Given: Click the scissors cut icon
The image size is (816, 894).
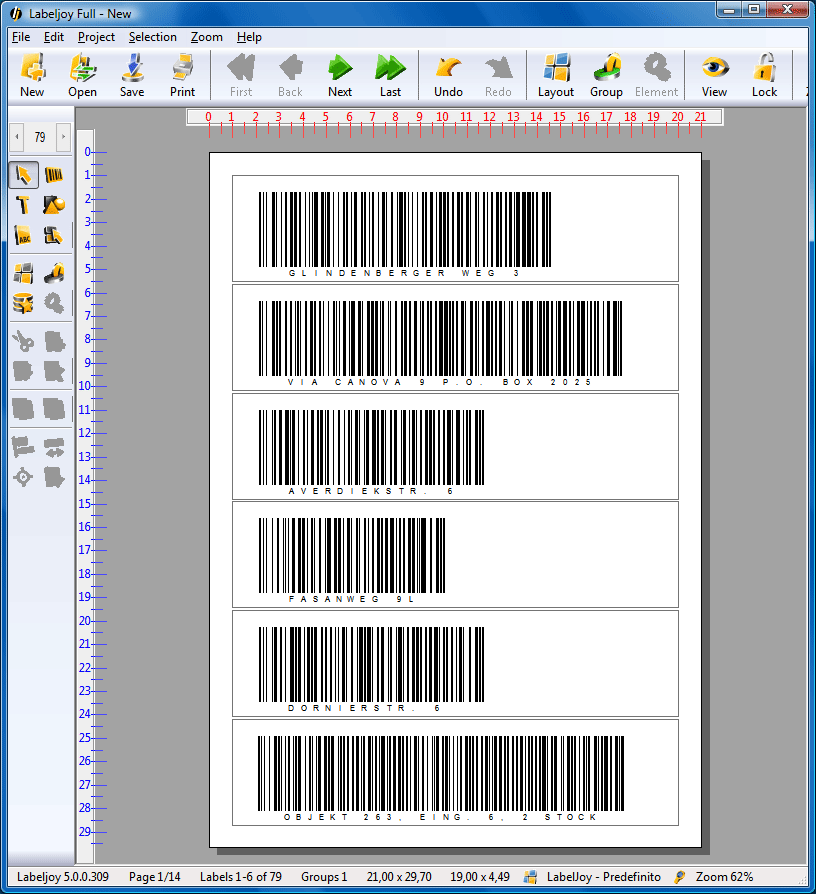Looking at the screenshot, I should pyautogui.click(x=23, y=341).
